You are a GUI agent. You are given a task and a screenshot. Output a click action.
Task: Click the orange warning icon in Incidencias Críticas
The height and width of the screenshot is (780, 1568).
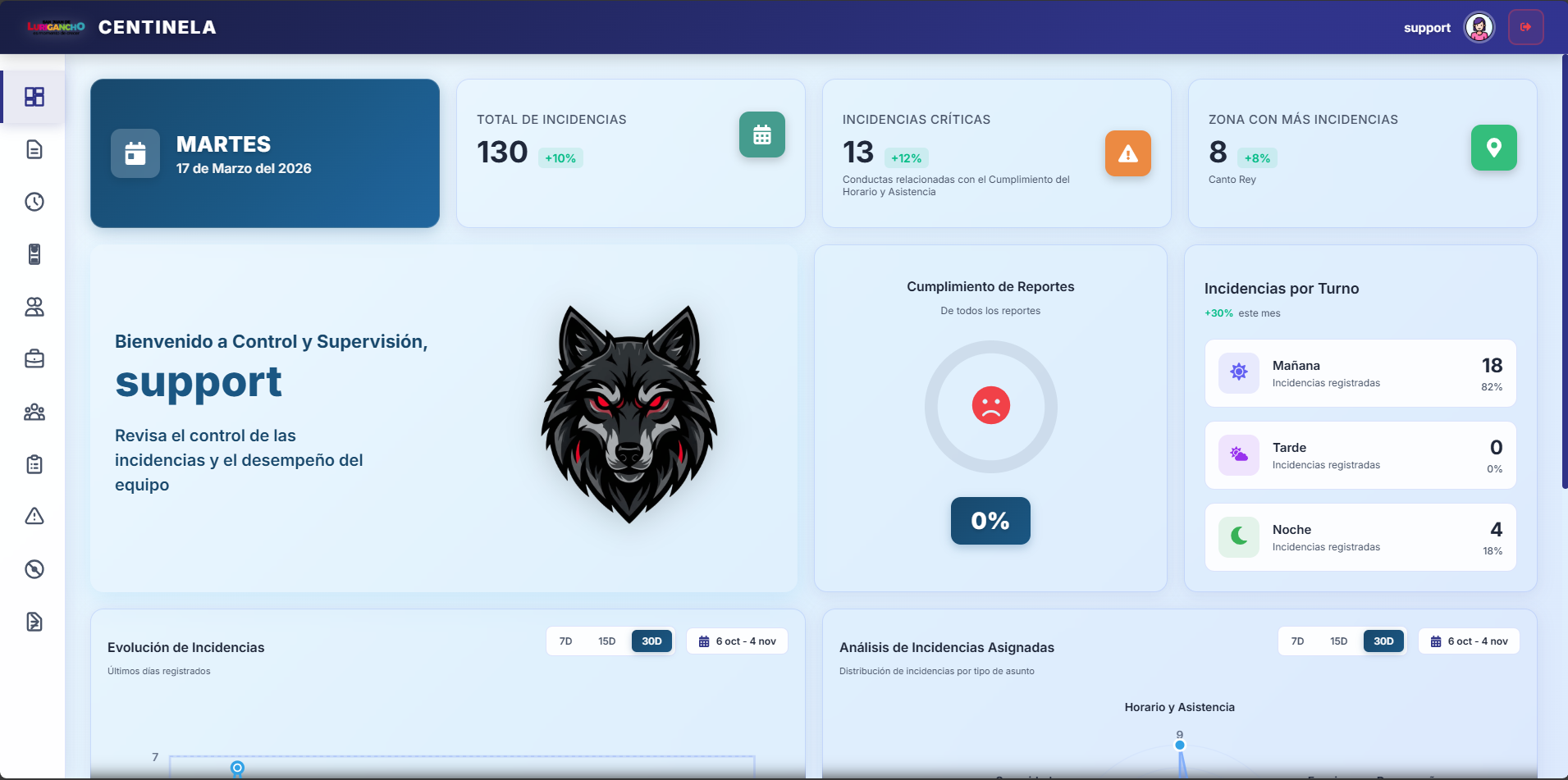(x=1128, y=153)
